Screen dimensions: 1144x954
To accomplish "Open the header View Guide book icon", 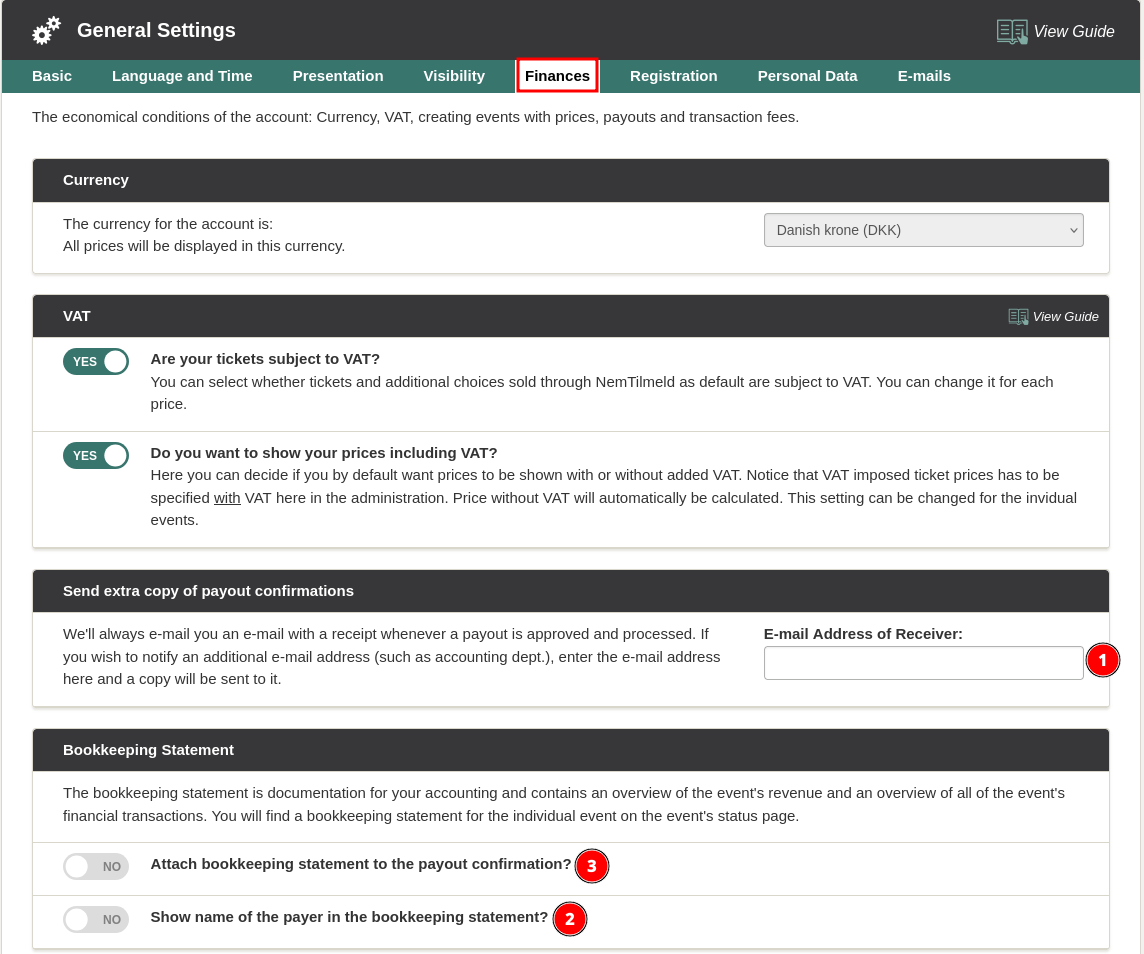I will click(1012, 32).
